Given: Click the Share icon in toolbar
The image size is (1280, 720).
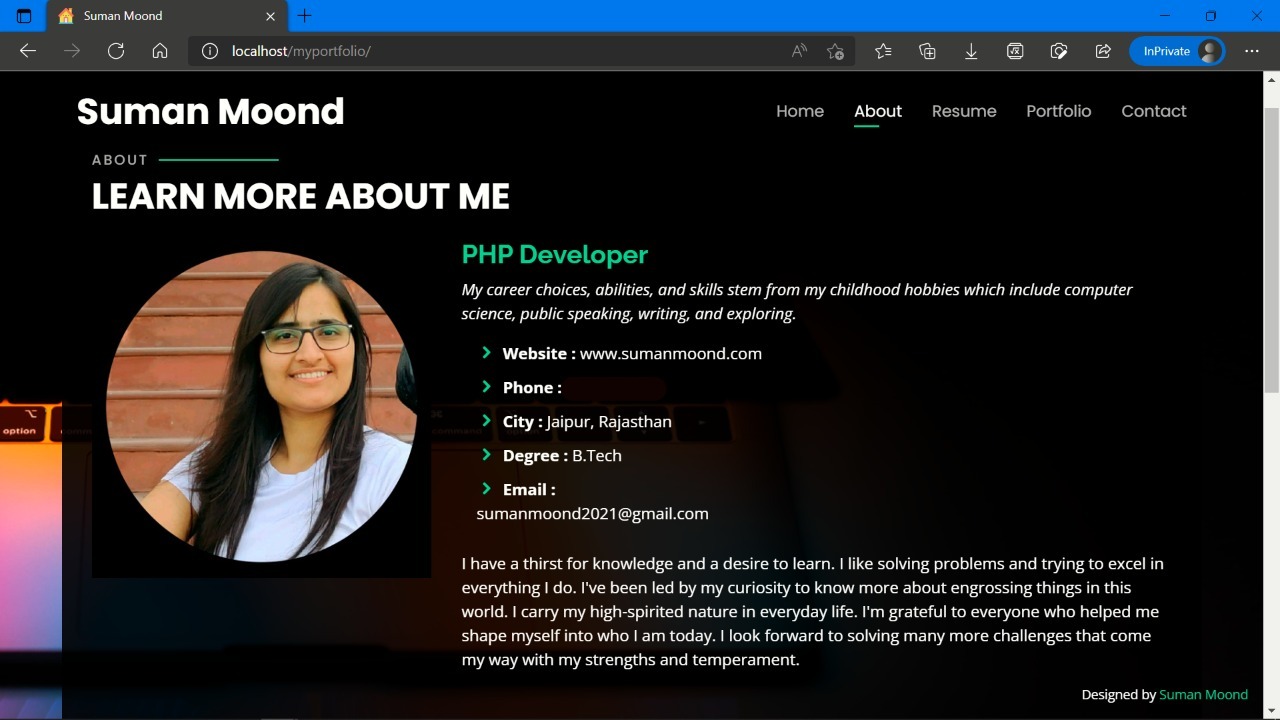Looking at the screenshot, I should point(1103,51).
